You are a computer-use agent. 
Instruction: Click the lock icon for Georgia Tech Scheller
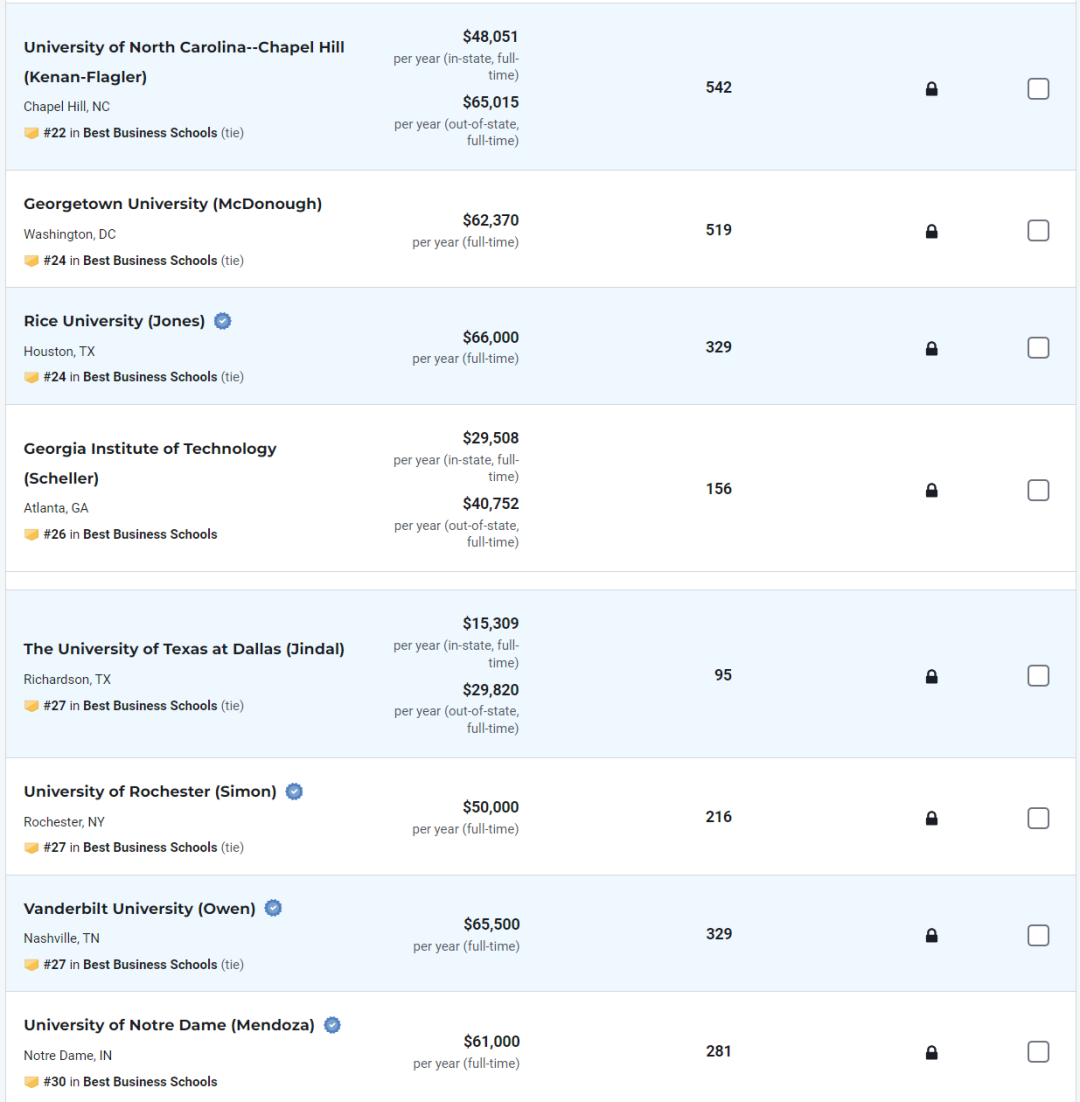(931, 490)
